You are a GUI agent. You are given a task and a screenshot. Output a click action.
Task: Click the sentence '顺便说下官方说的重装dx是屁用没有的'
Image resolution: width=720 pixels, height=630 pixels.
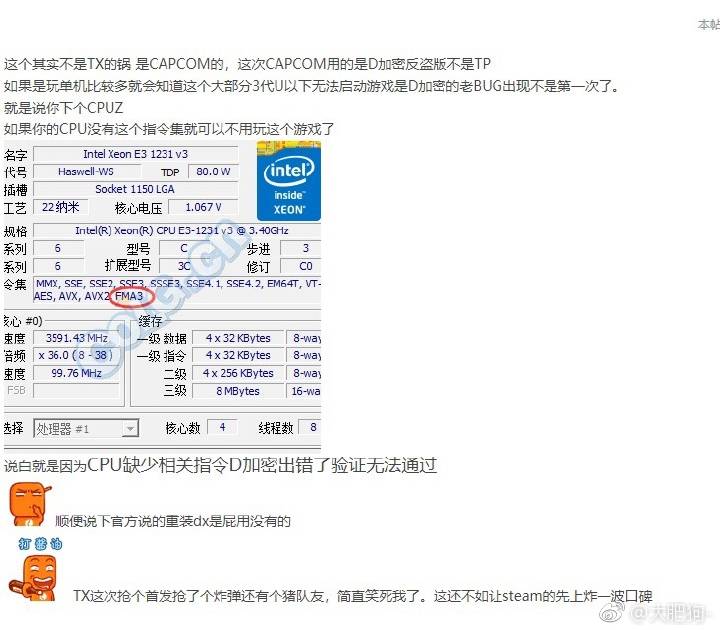click(x=173, y=521)
